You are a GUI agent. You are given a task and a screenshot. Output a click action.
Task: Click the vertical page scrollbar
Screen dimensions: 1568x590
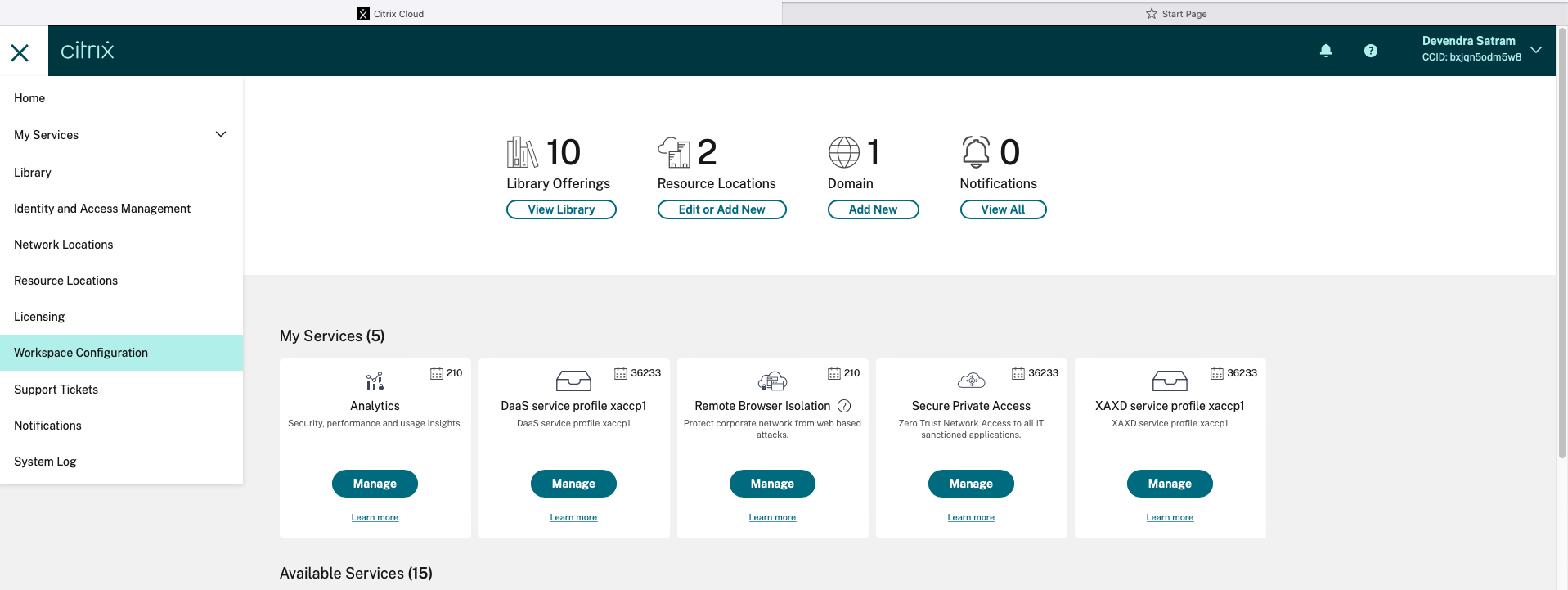[1561, 245]
